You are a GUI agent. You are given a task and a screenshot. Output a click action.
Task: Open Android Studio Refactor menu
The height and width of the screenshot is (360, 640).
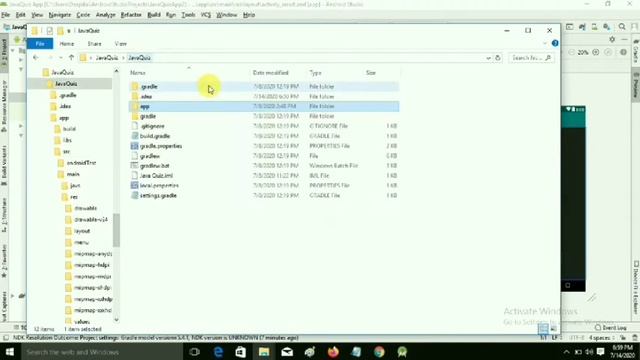pos(131,15)
